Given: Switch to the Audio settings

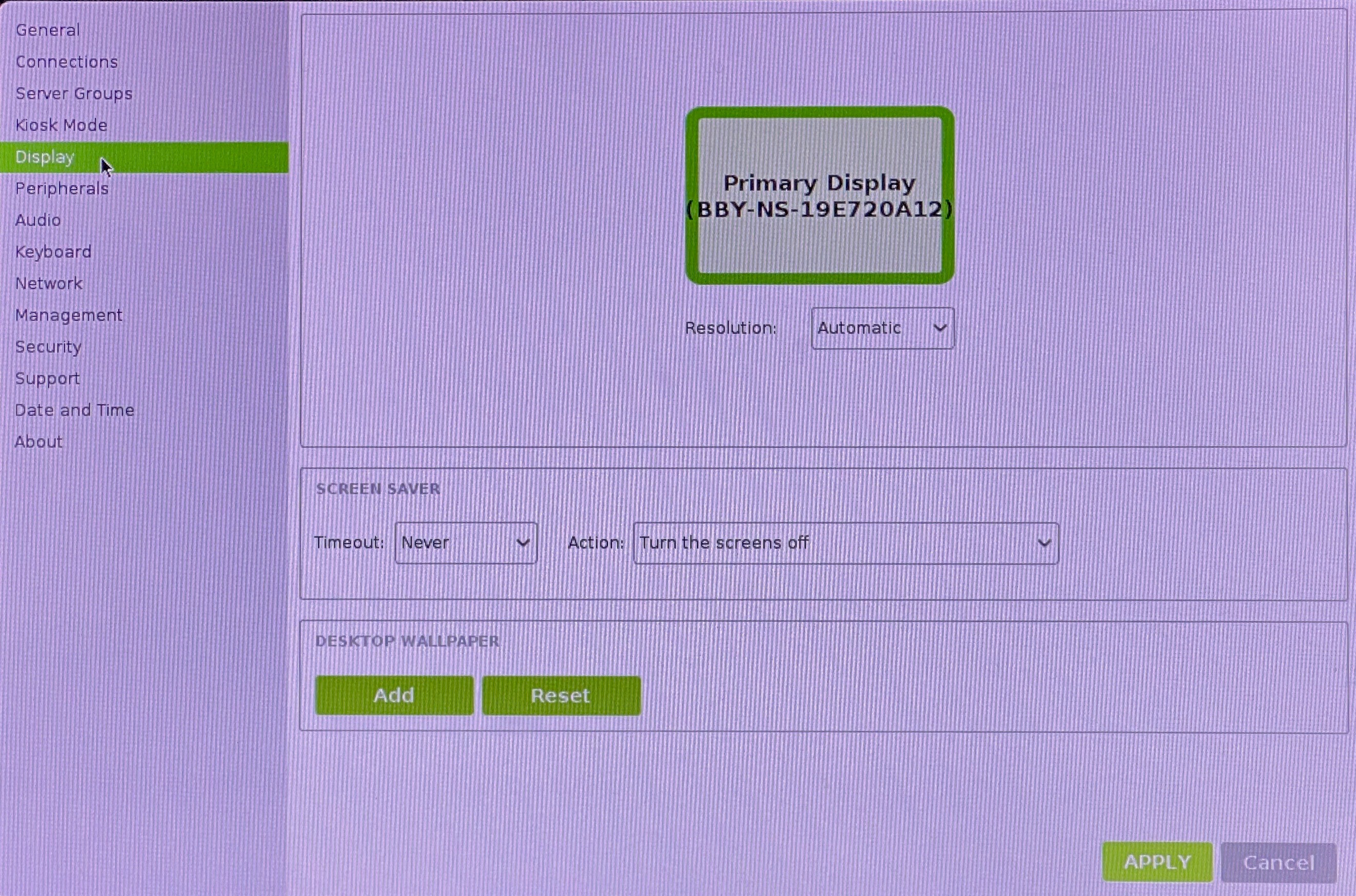Looking at the screenshot, I should click(x=37, y=221).
